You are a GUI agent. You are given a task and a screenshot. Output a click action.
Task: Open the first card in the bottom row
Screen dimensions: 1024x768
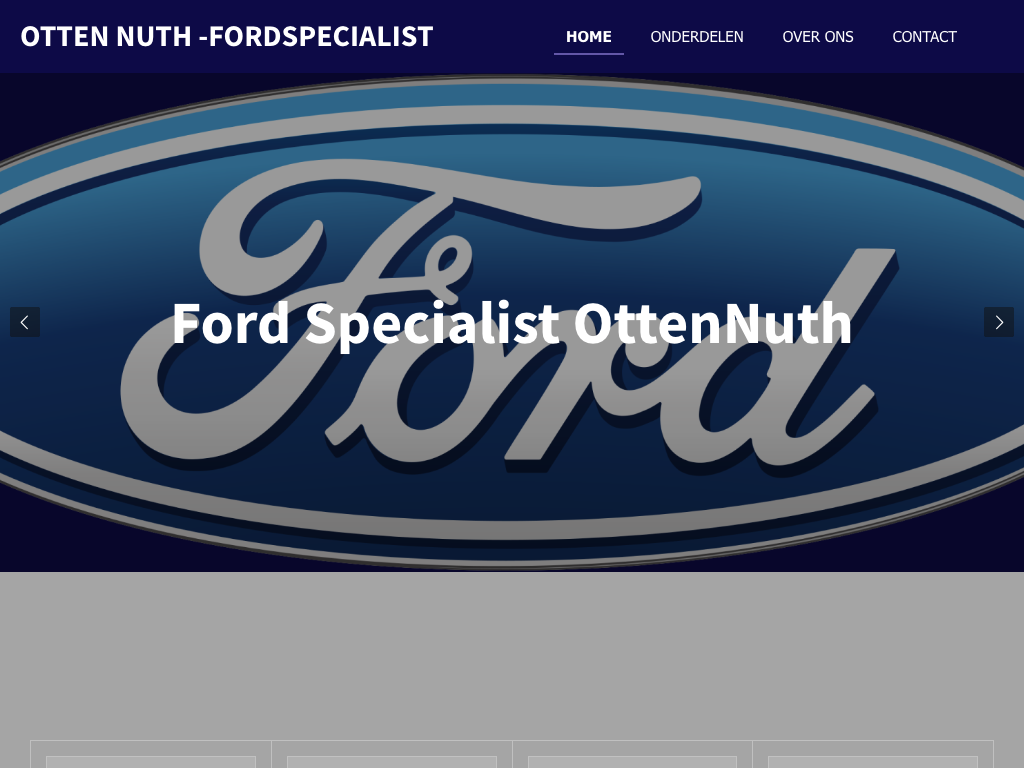click(x=151, y=754)
